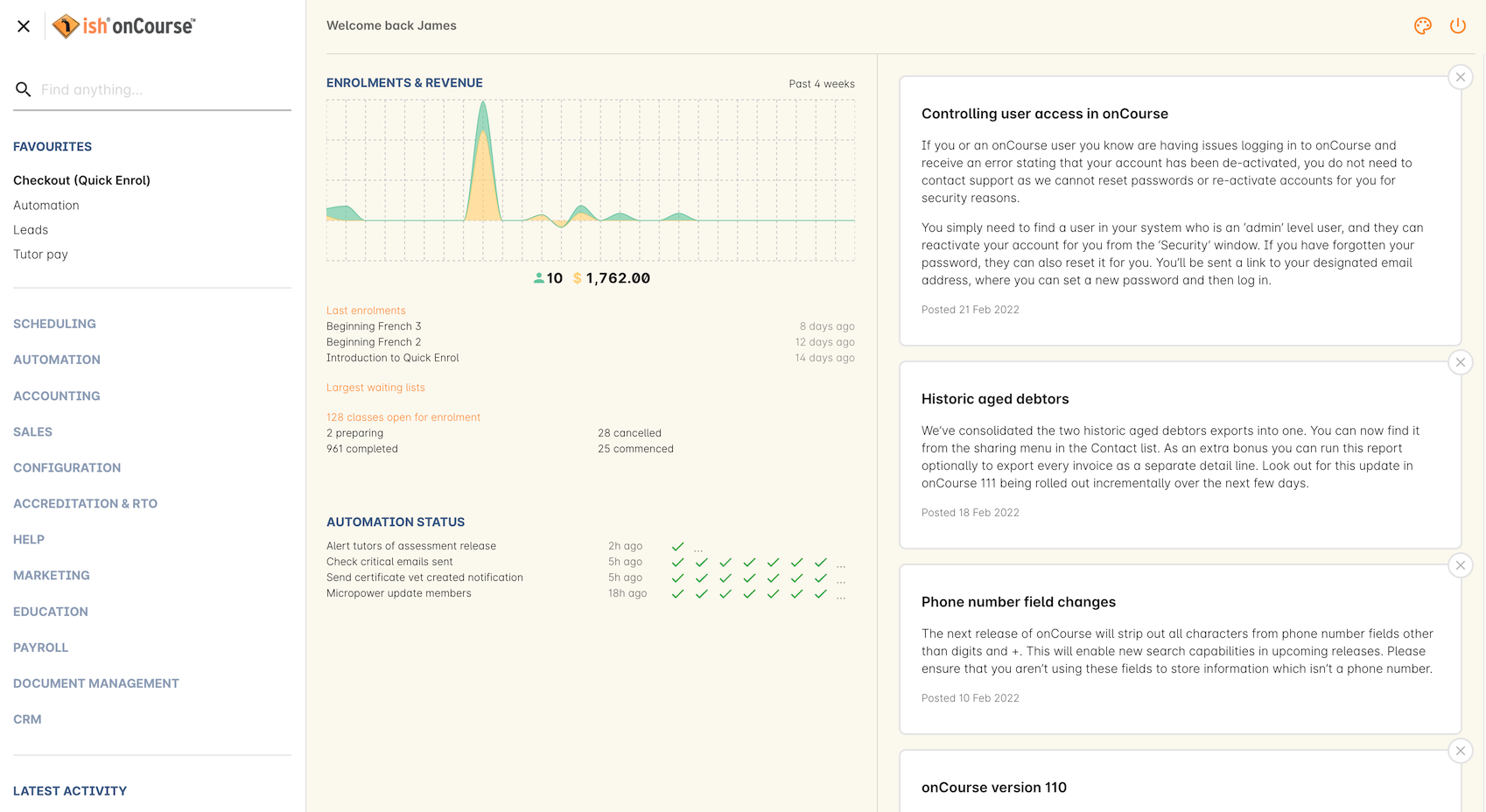Image resolution: width=1486 pixels, height=812 pixels.
Task: Click the Historic aged debtors title
Action: (995, 399)
